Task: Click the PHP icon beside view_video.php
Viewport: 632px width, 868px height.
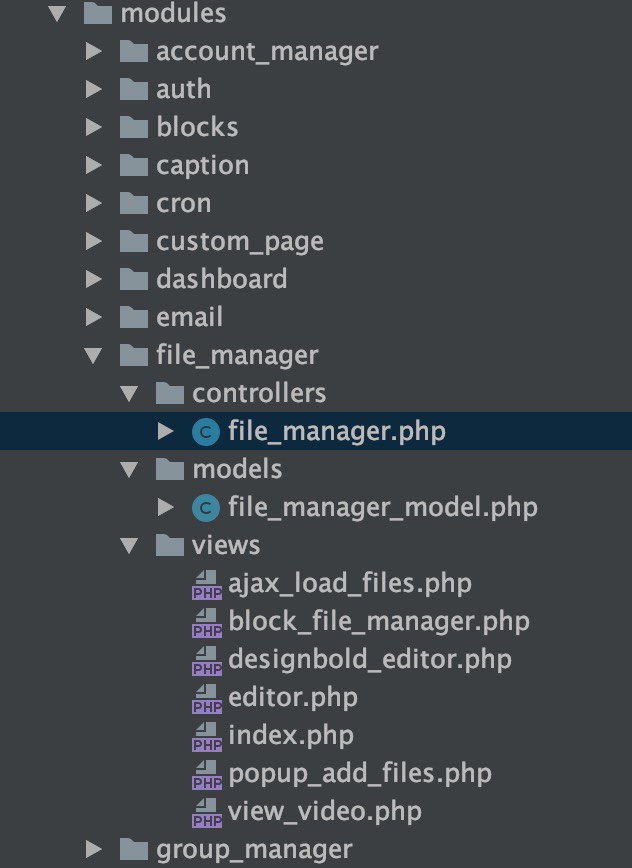Action: 207,813
